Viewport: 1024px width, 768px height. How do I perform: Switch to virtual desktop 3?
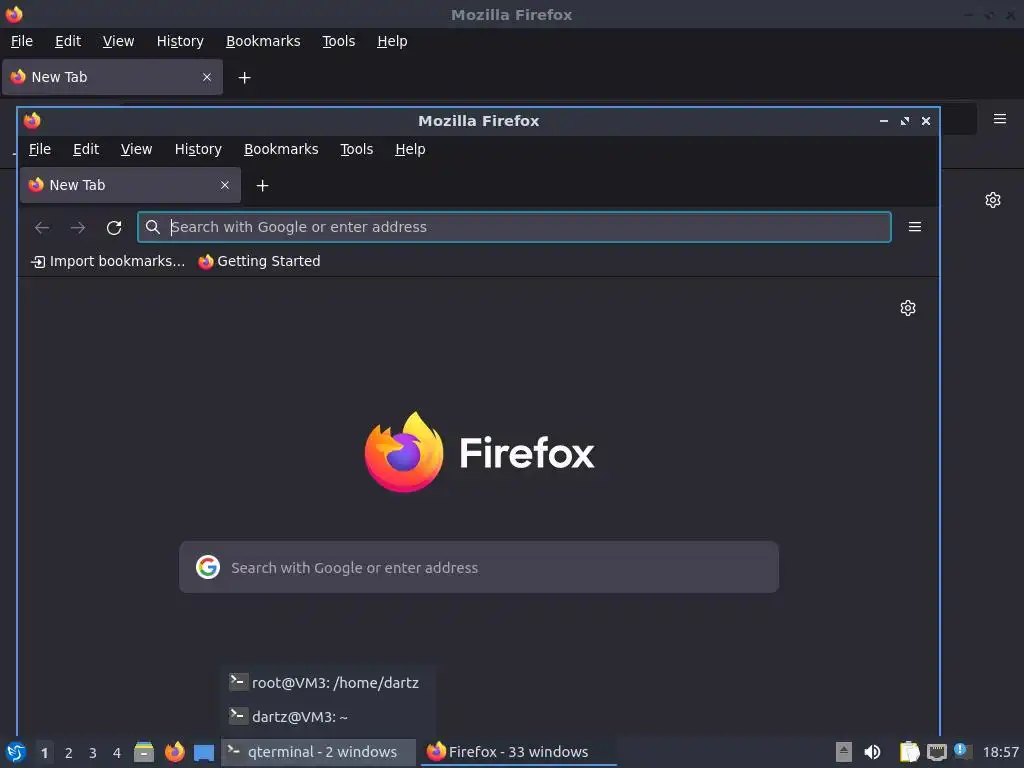pos(93,753)
